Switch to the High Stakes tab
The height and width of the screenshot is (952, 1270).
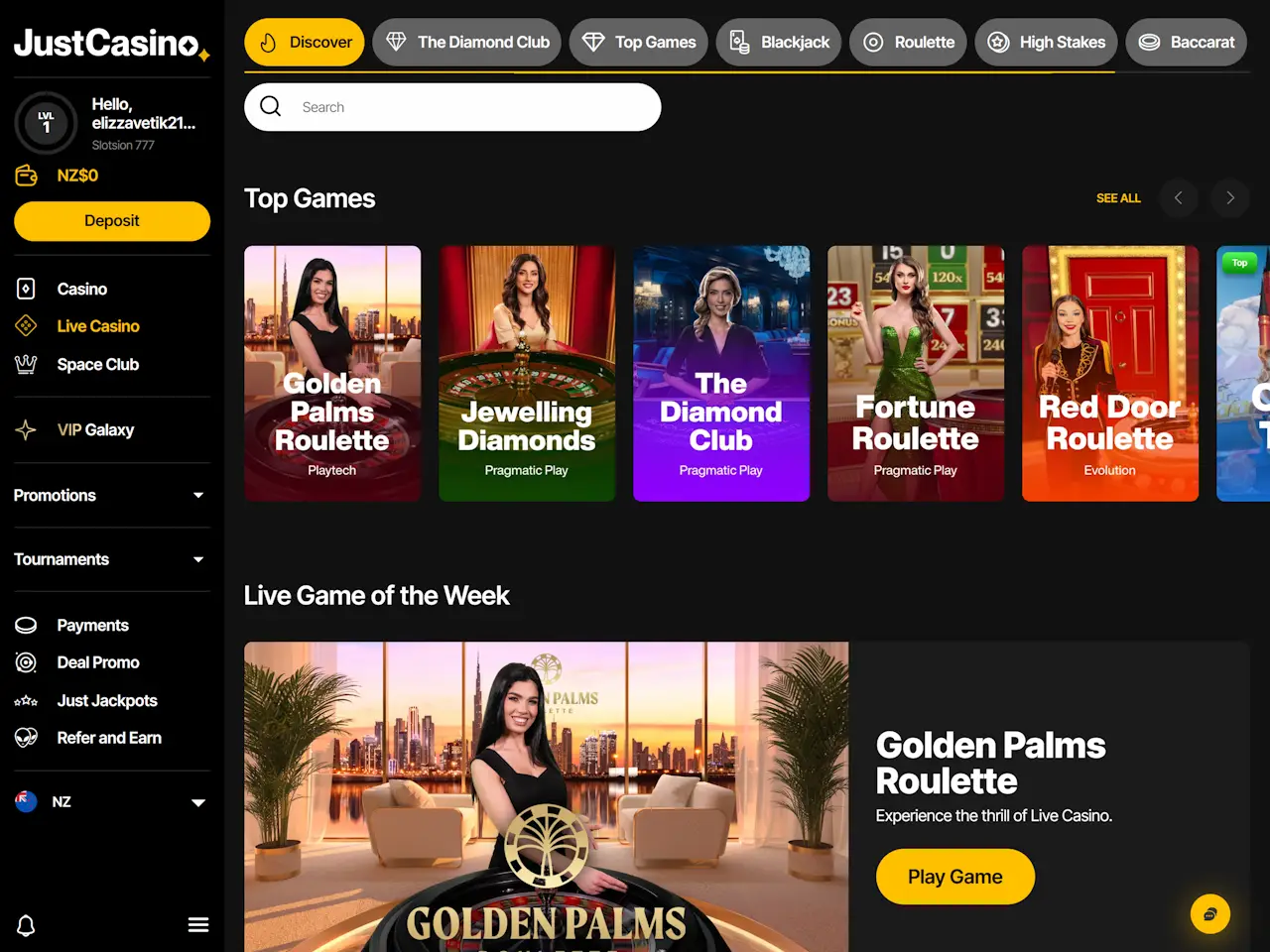[x=1047, y=42]
